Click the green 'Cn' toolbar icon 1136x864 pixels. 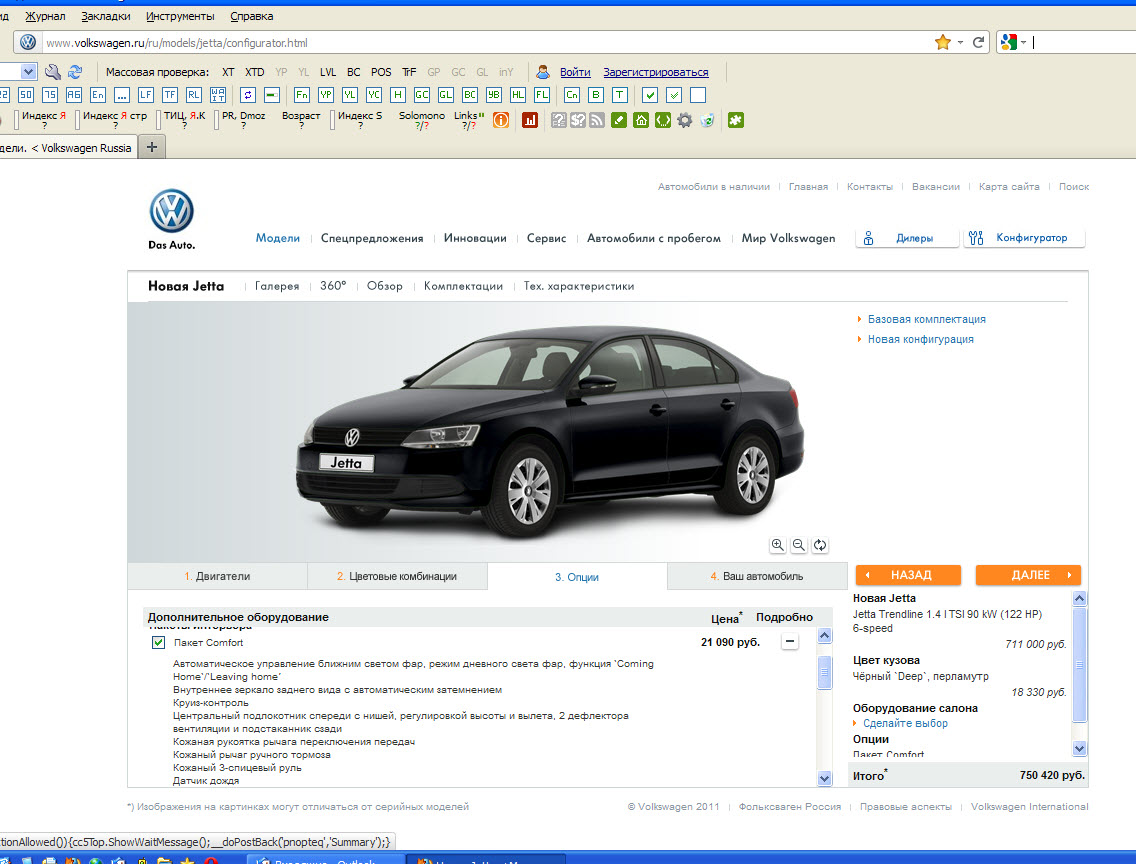pyautogui.click(x=572, y=95)
